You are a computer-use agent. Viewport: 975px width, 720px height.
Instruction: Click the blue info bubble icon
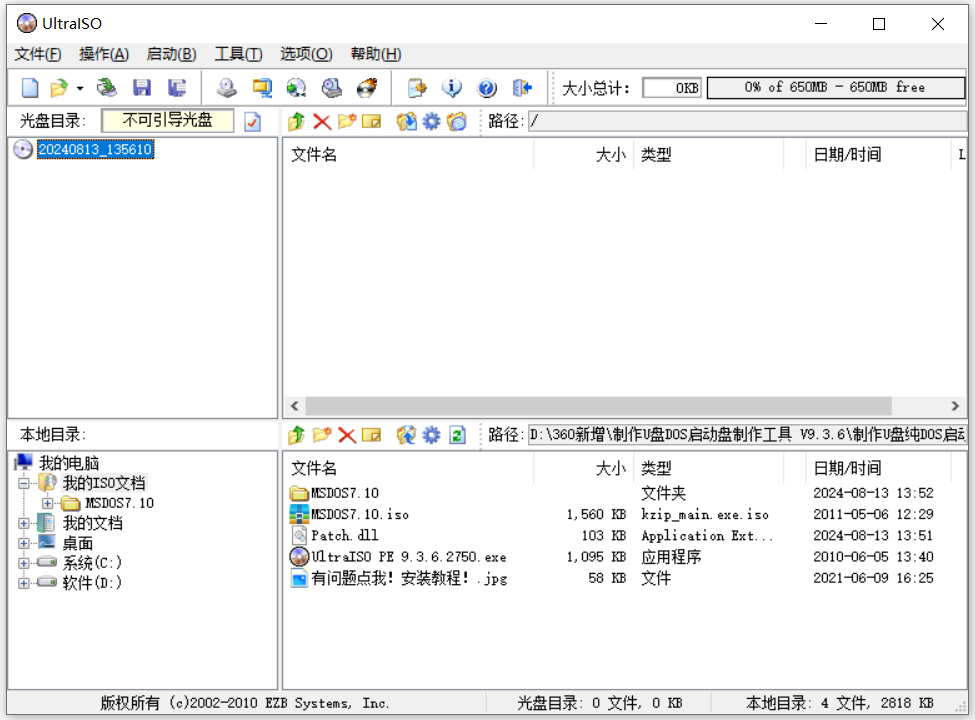coord(452,88)
